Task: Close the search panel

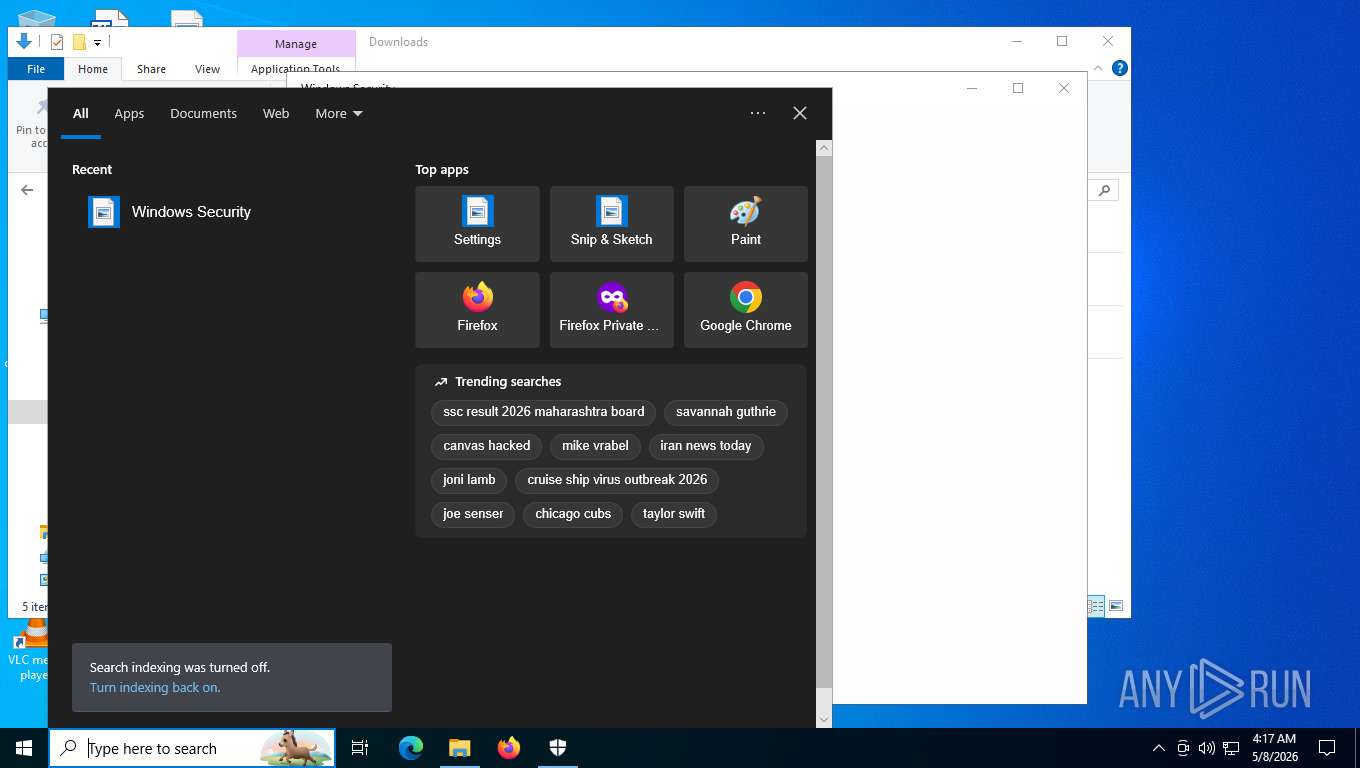Action: 800,113
